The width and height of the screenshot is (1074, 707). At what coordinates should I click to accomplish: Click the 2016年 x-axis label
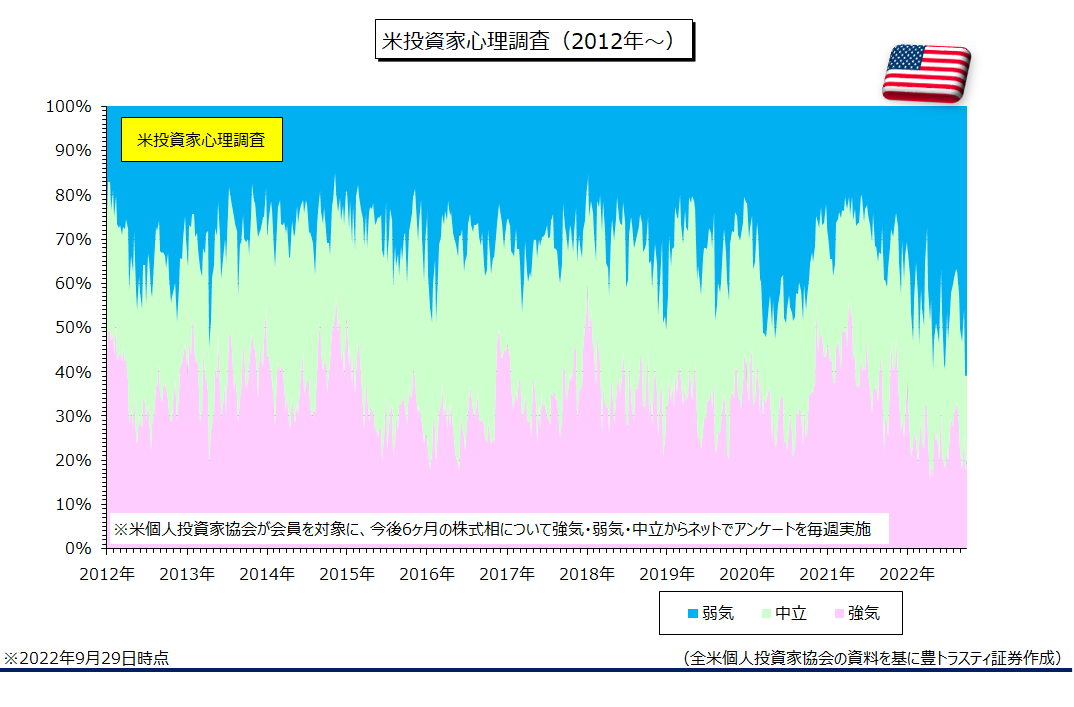[427, 574]
